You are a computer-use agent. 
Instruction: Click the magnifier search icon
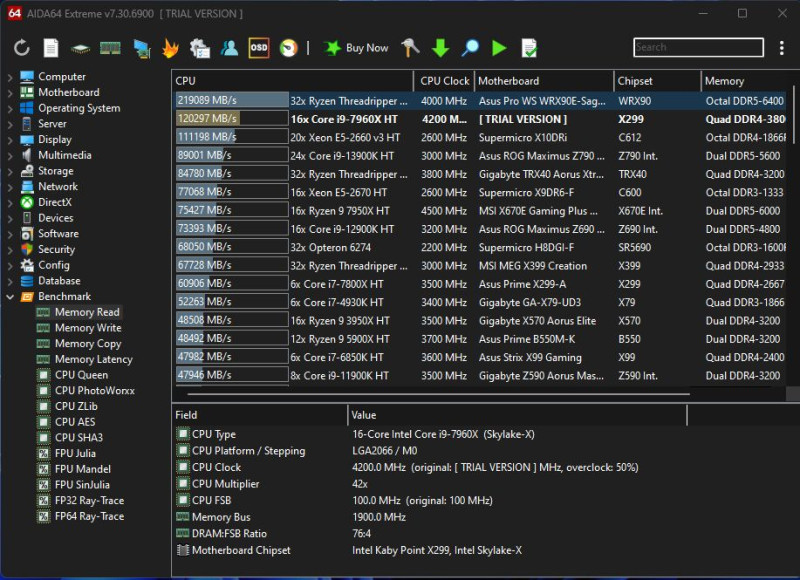tap(470, 48)
